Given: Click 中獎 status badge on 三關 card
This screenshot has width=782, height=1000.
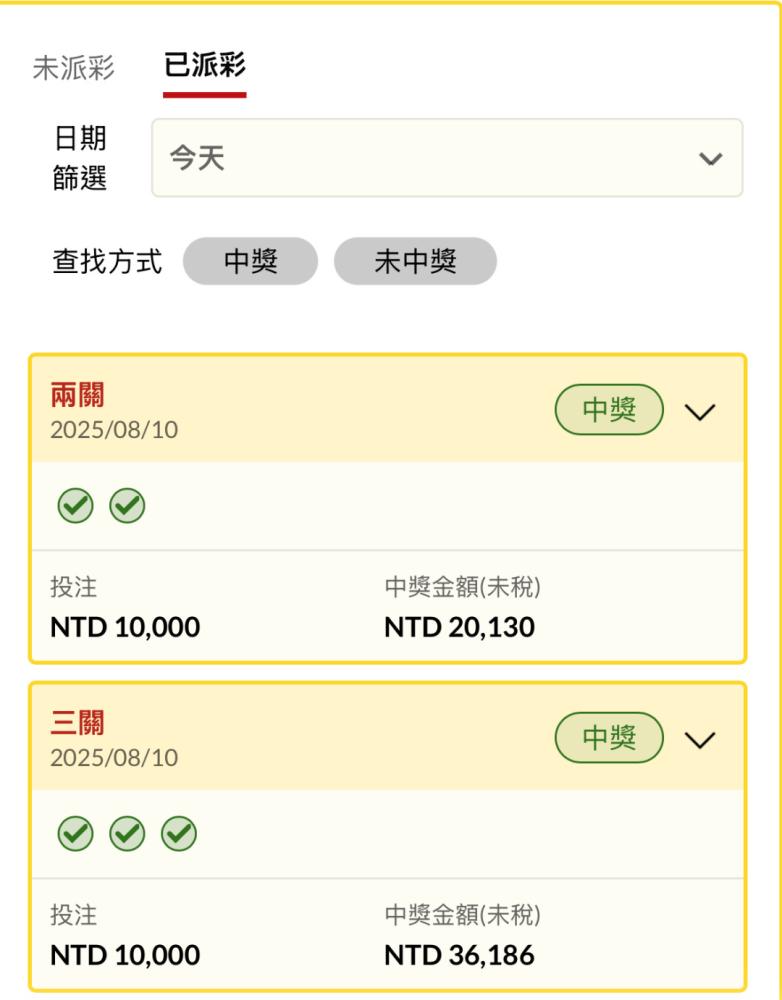Looking at the screenshot, I should coord(609,737).
